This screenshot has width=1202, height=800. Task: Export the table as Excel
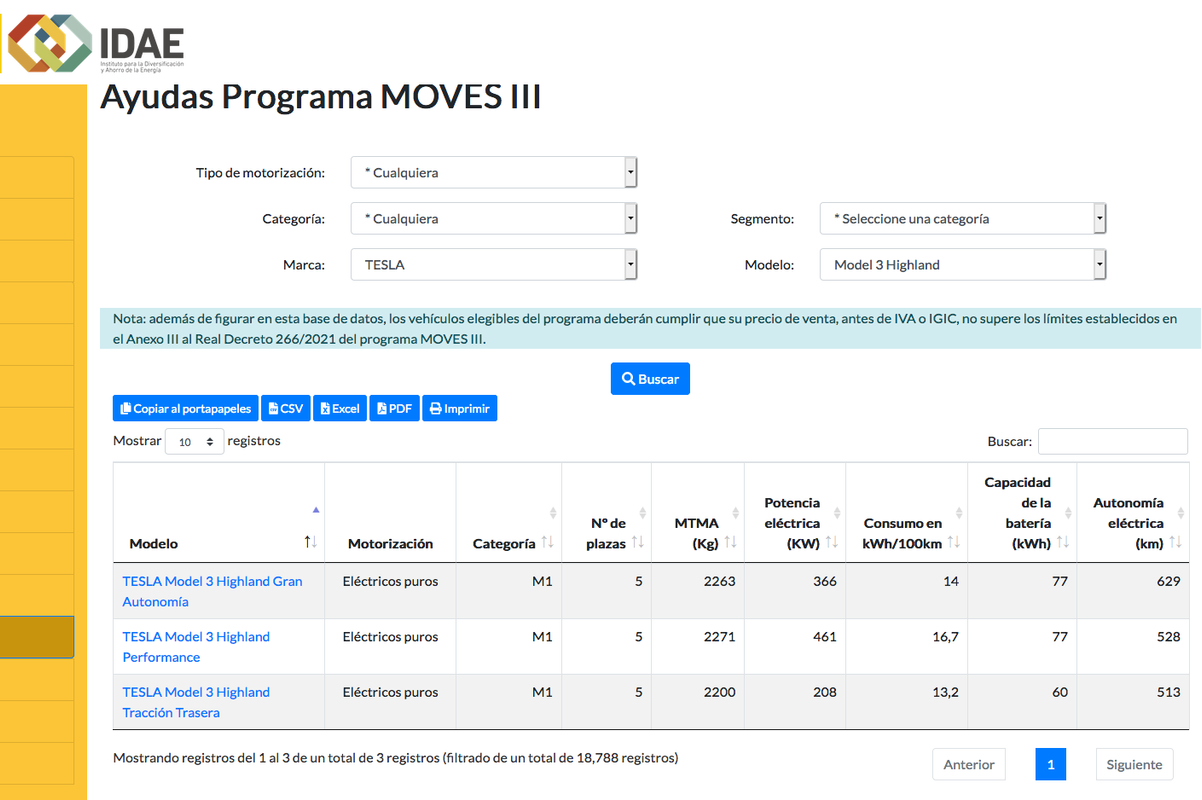tap(340, 408)
